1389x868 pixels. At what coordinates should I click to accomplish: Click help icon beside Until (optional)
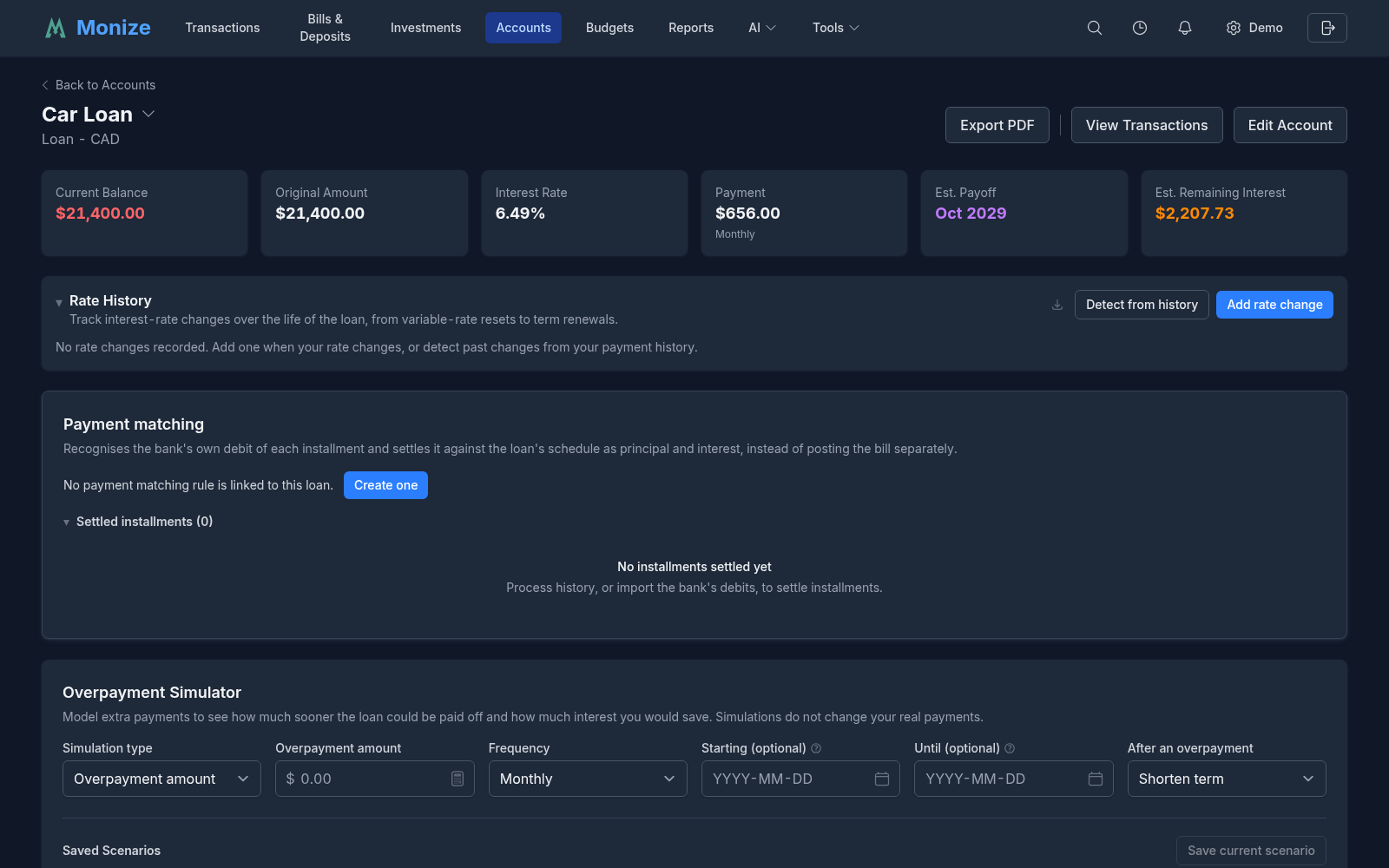tap(1010, 748)
